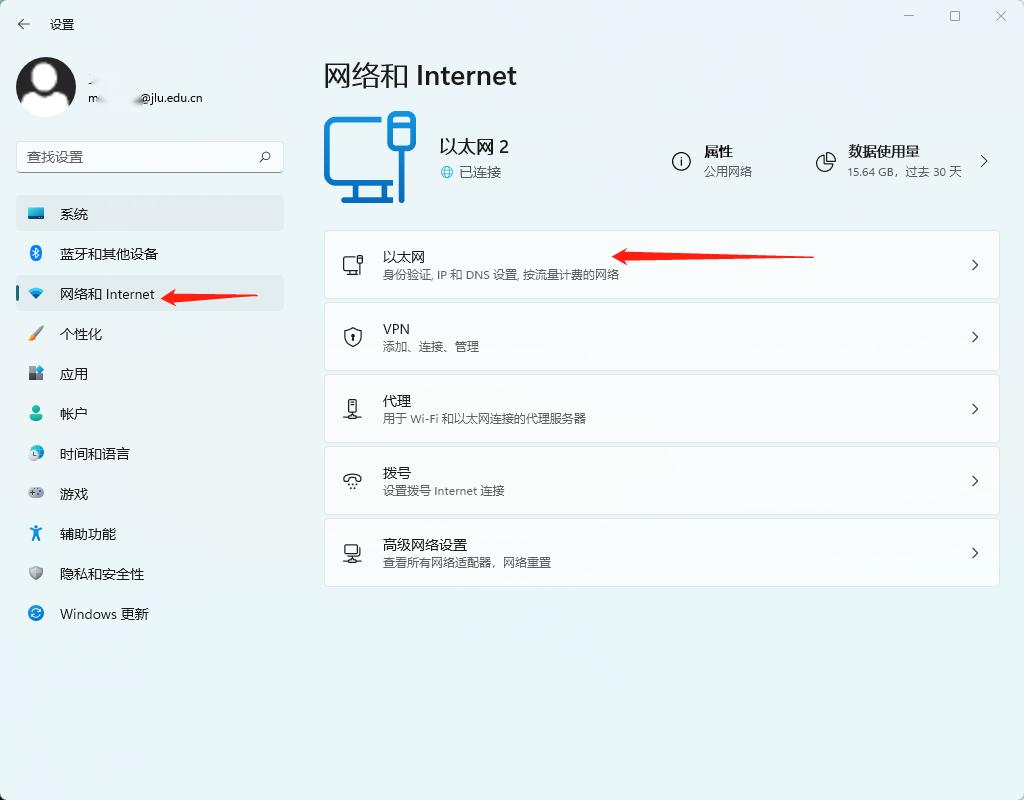Click the Accessibility figure icon in sidebar
The width and height of the screenshot is (1024, 800).
[36, 534]
